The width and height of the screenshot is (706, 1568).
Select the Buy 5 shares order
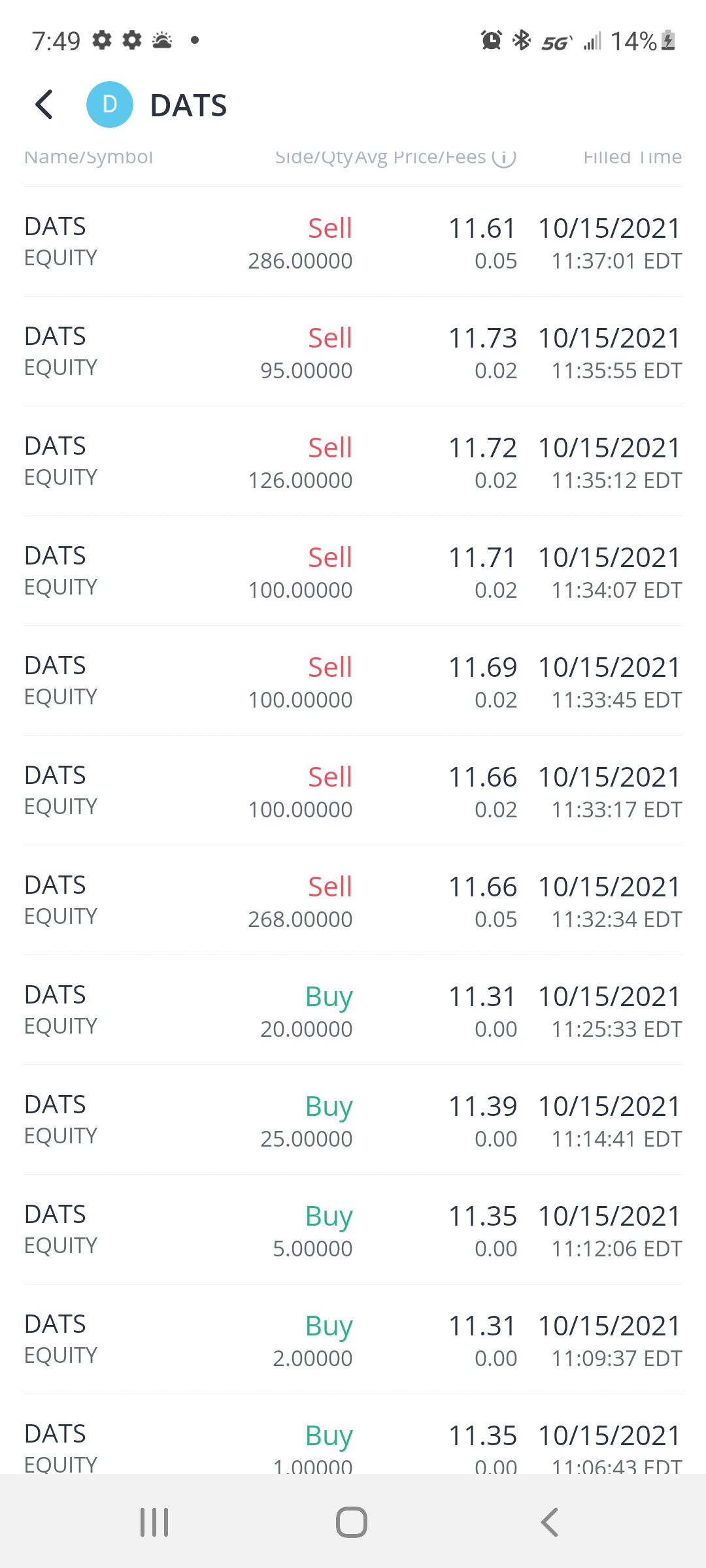point(353,1230)
